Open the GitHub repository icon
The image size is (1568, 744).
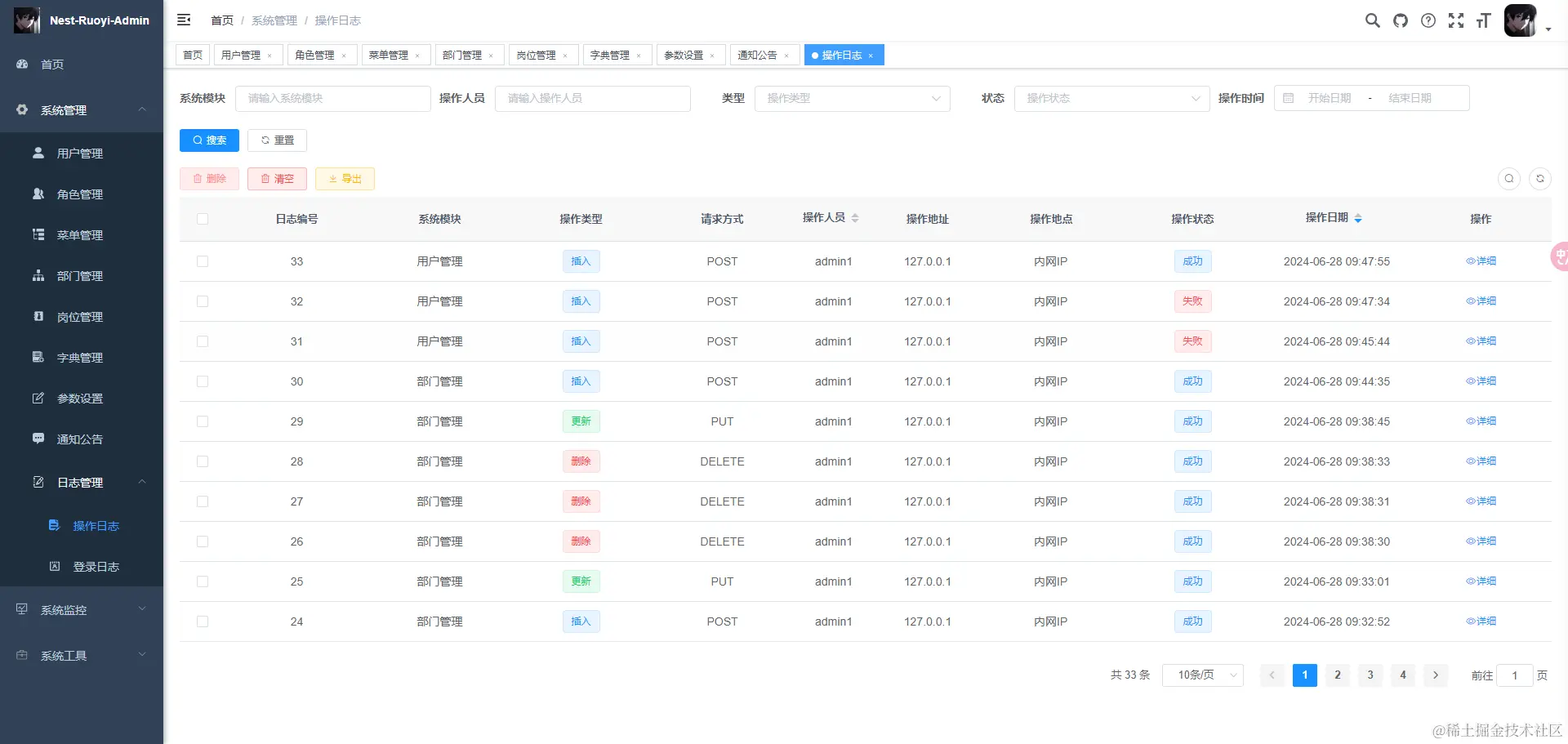1401,20
